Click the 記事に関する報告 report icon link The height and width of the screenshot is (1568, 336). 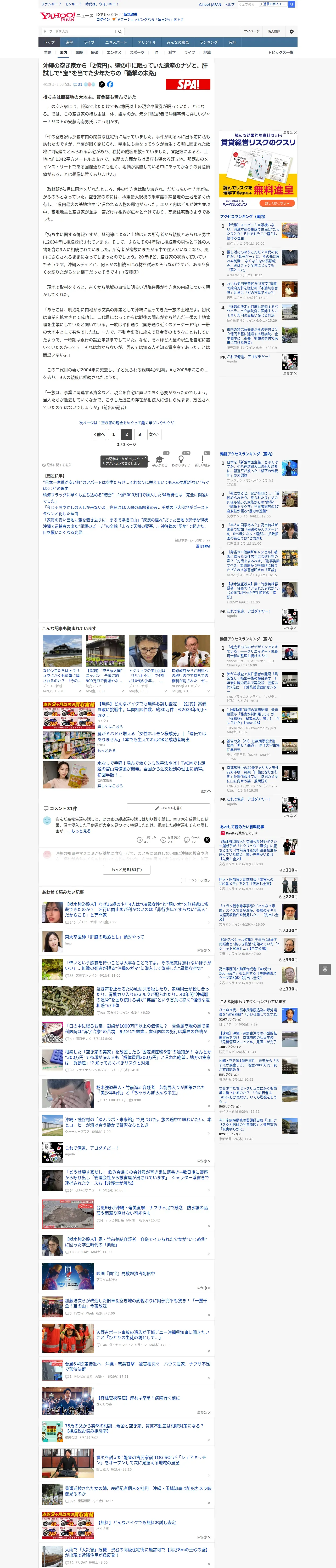tap(57, 465)
